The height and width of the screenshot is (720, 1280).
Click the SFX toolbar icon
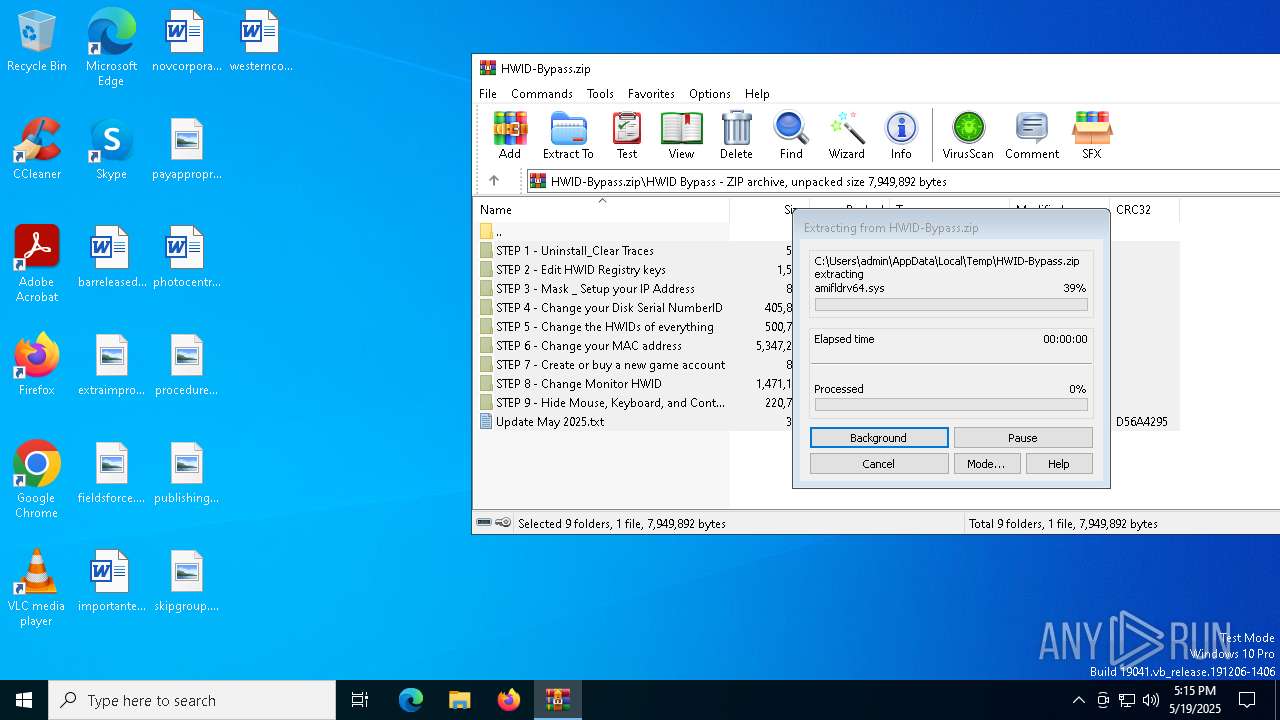point(1091,135)
